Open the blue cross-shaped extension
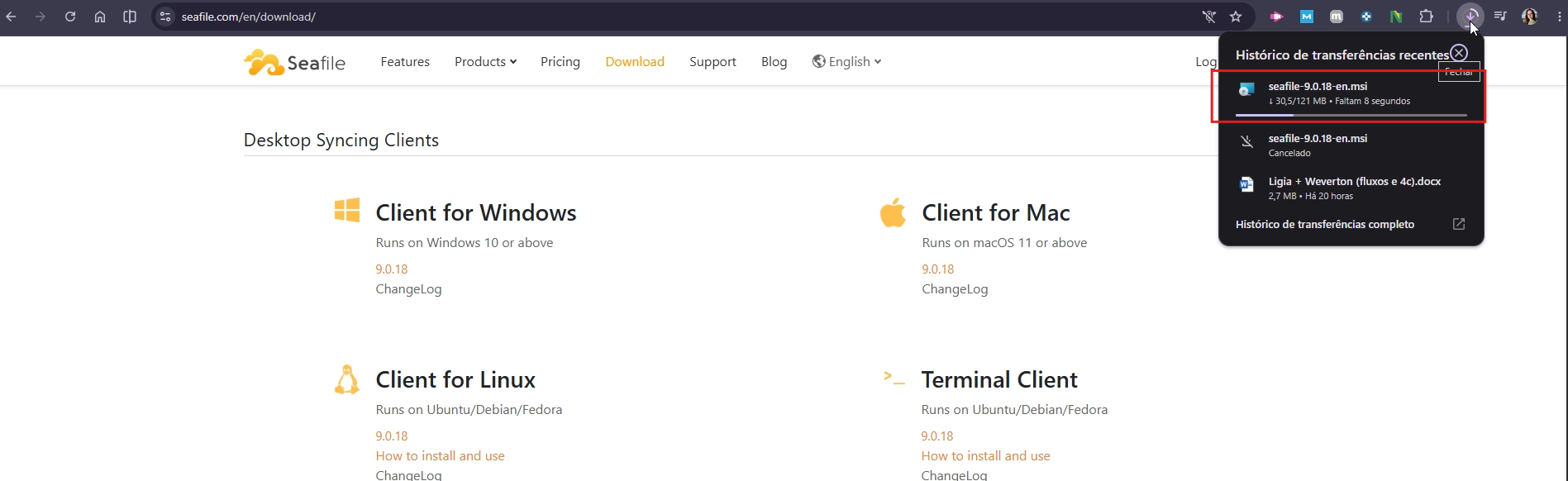Viewport: 1568px width, 481px height. [x=1366, y=17]
